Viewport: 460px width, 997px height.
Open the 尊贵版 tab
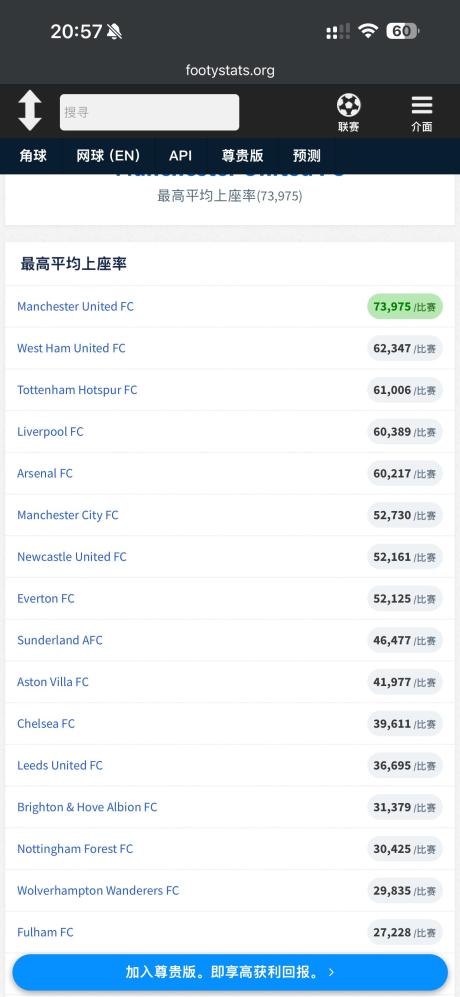click(x=242, y=156)
